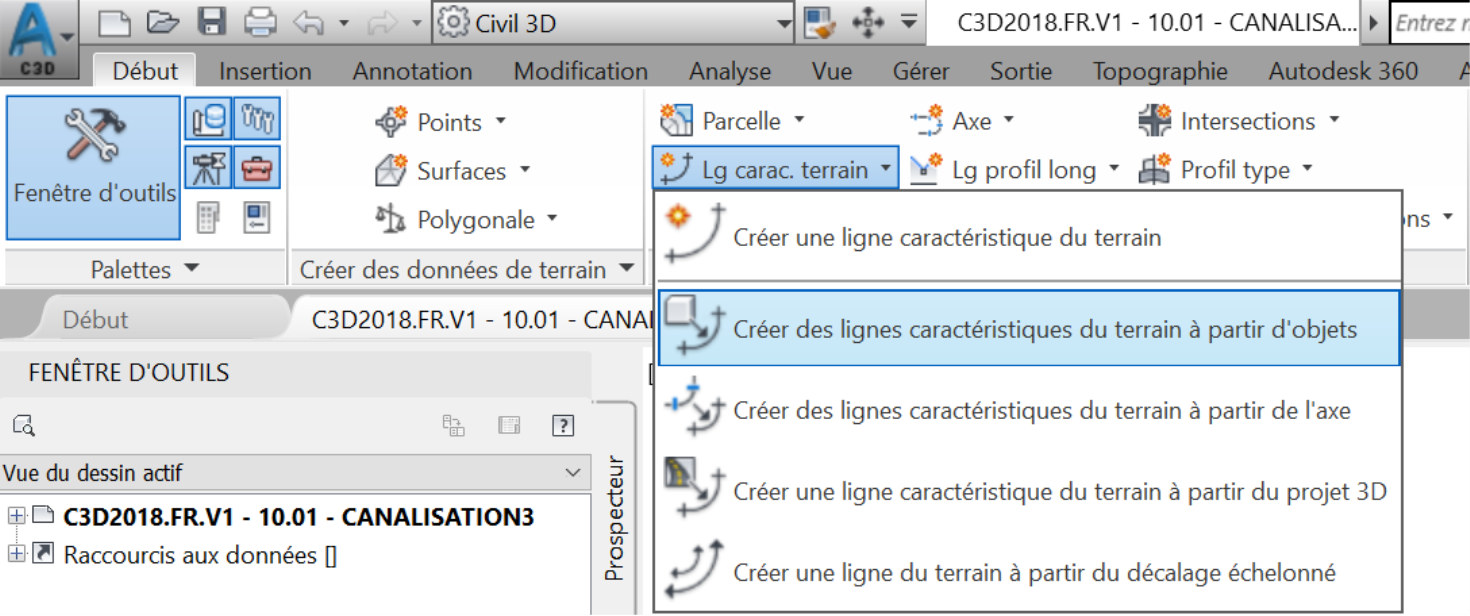Open the undo history dropdown arrow
This screenshot has height=616, width=1470.
pos(344,23)
